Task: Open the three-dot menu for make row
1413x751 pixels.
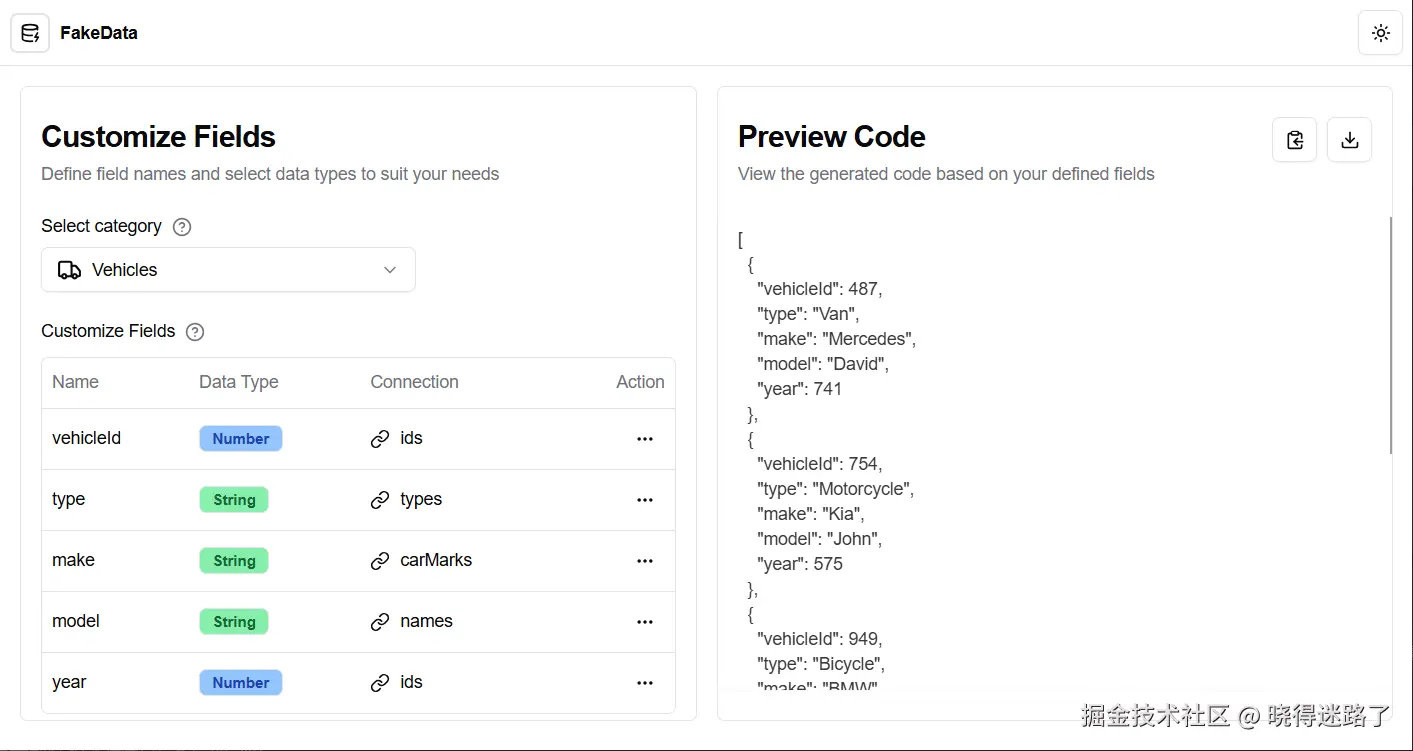Action: pyautogui.click(x=645, y=561)
